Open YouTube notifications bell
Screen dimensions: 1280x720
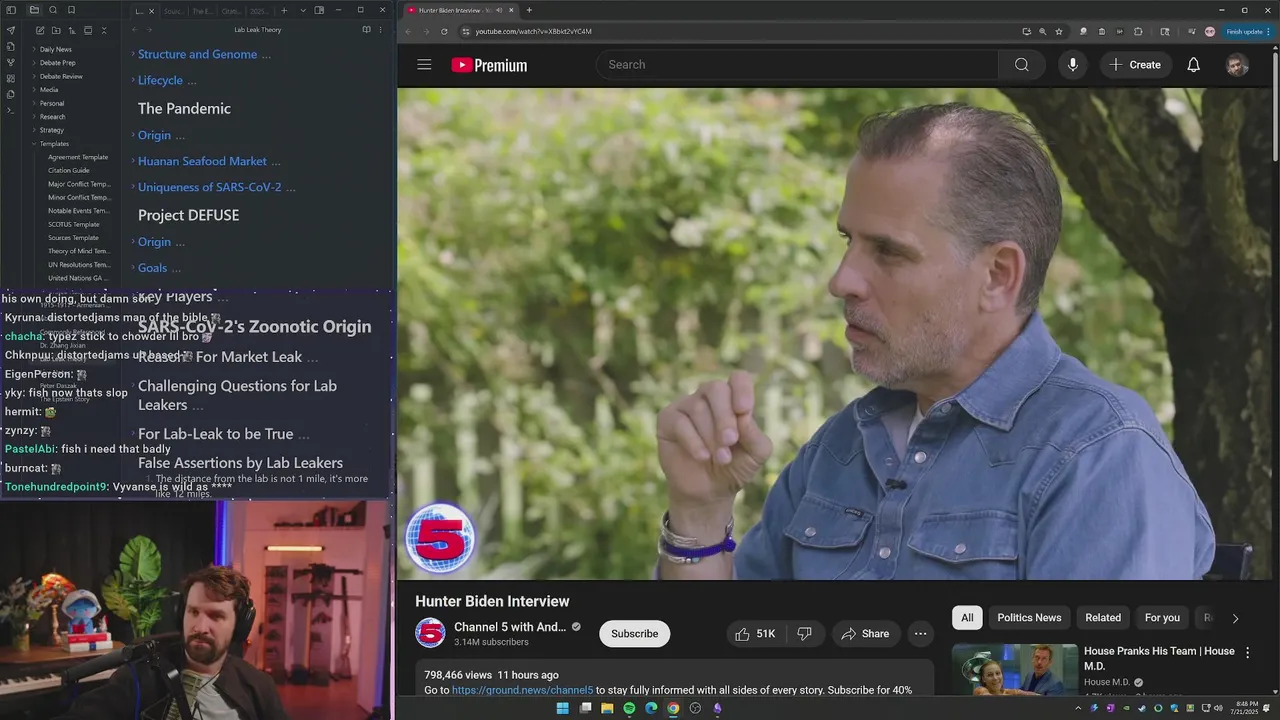[1193, 65]
